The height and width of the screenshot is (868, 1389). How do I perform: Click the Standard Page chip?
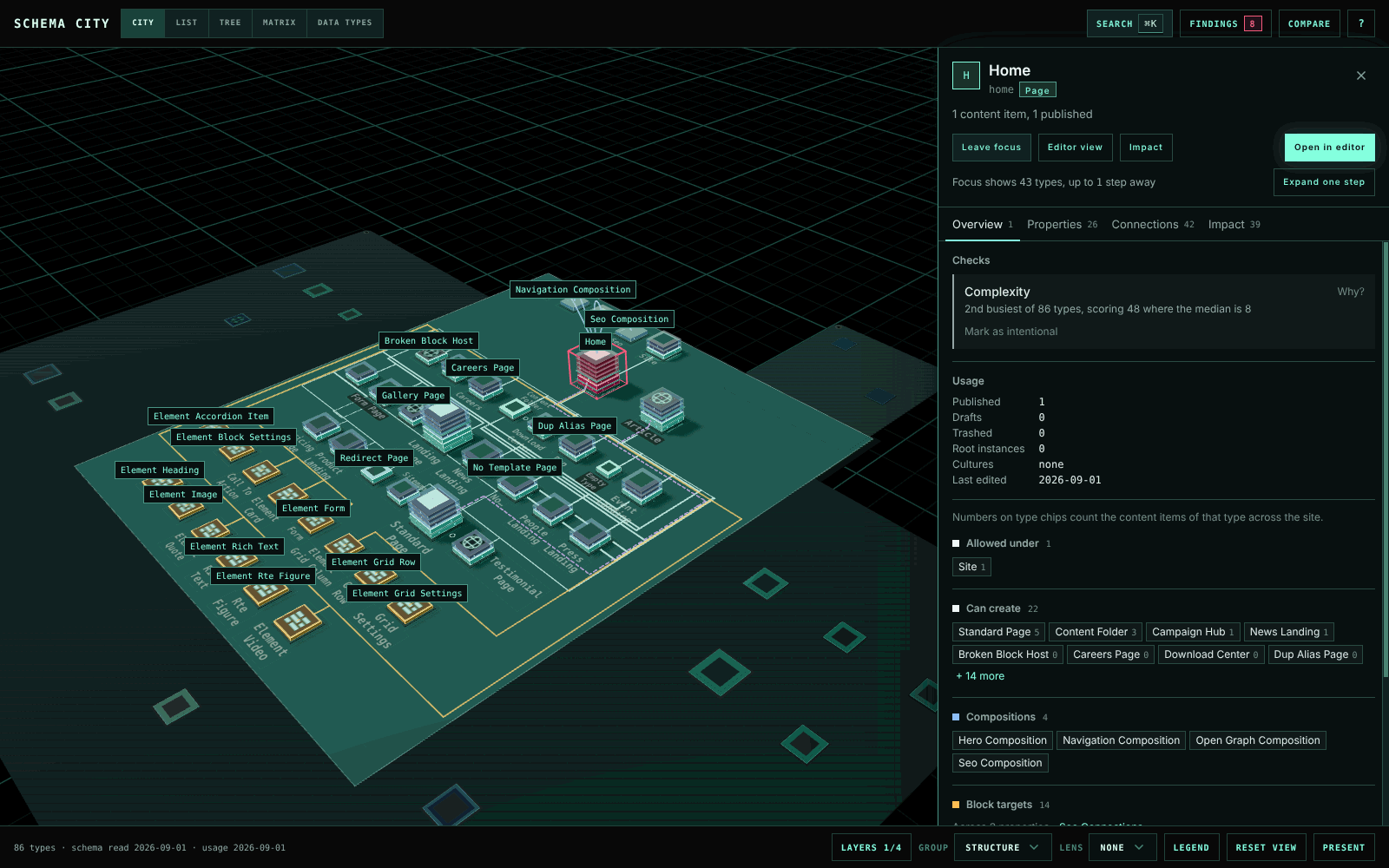point(998,632)
